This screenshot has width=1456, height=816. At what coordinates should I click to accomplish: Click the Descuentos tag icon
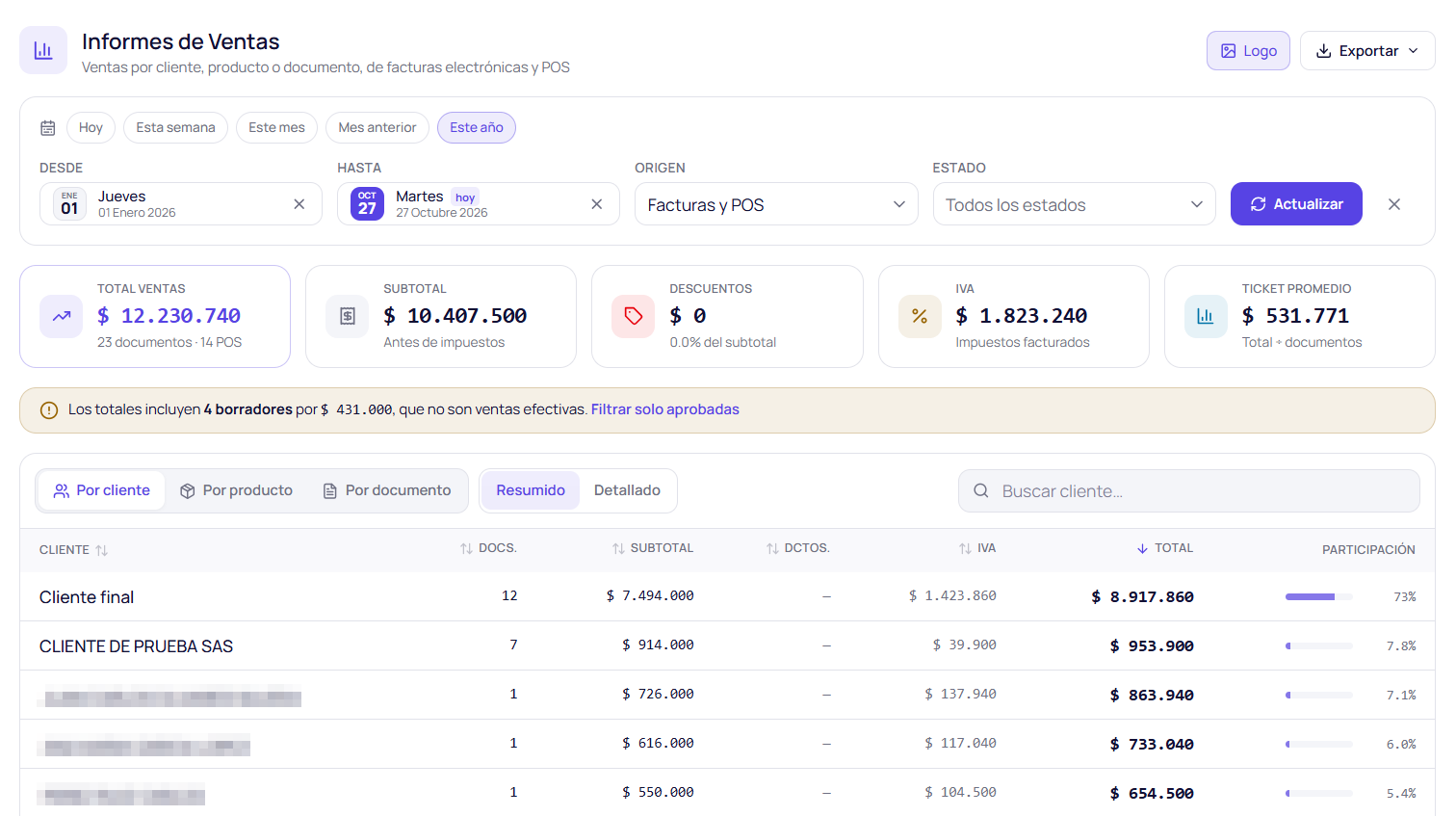pyautogui.click(x=634, y=316)
